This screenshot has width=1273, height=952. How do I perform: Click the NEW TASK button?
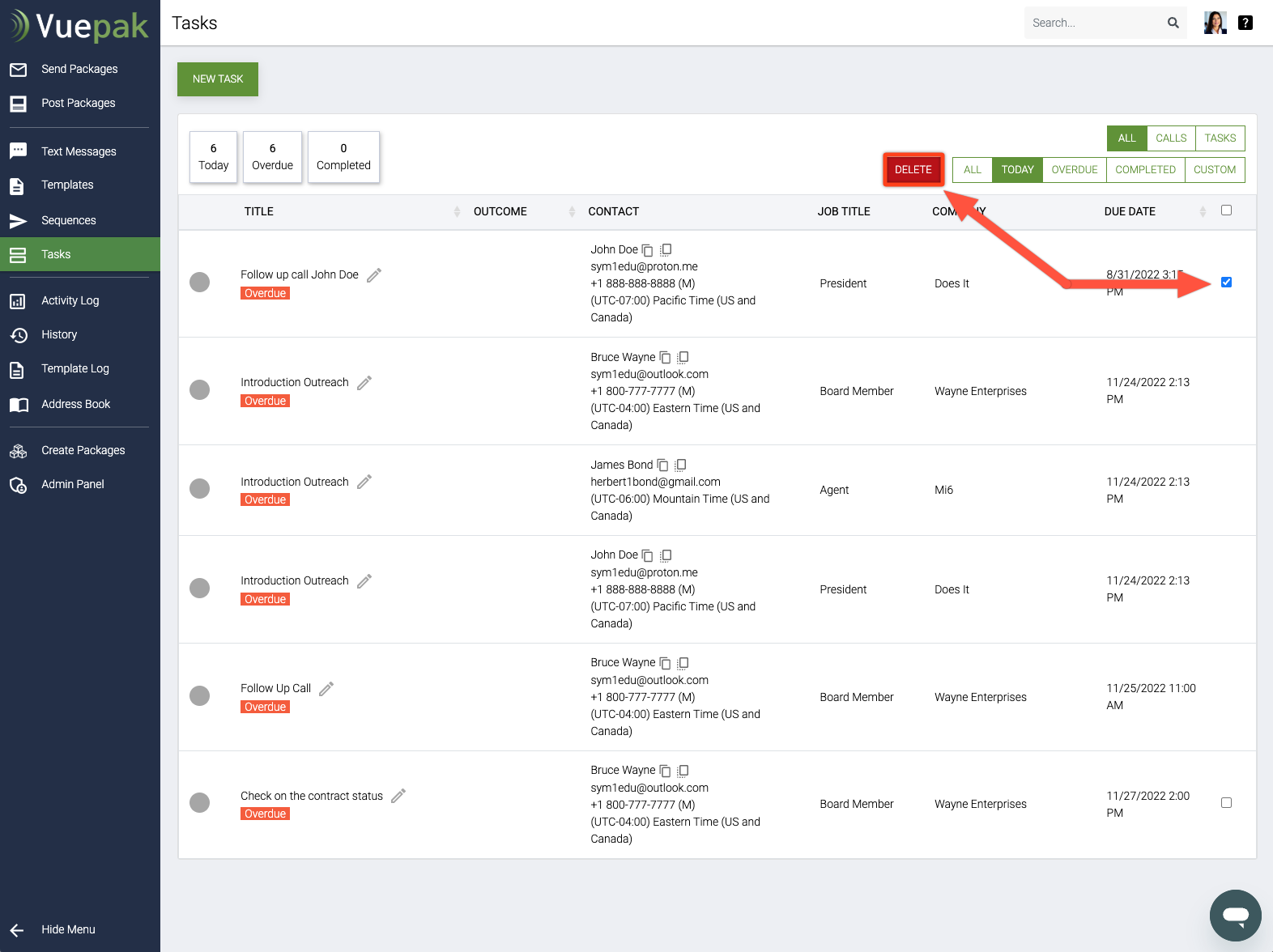click(218, 79)
